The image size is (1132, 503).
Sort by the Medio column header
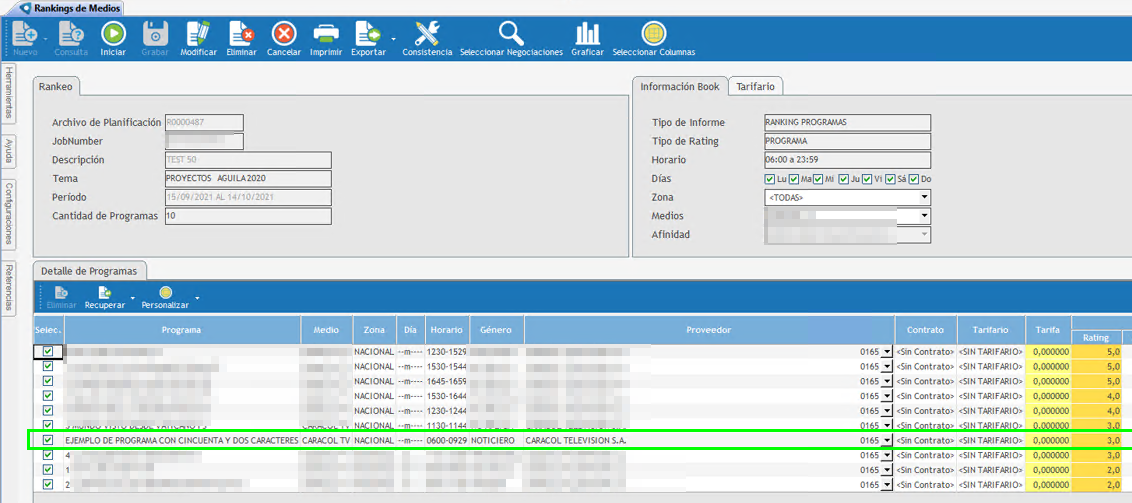[326, 330]
